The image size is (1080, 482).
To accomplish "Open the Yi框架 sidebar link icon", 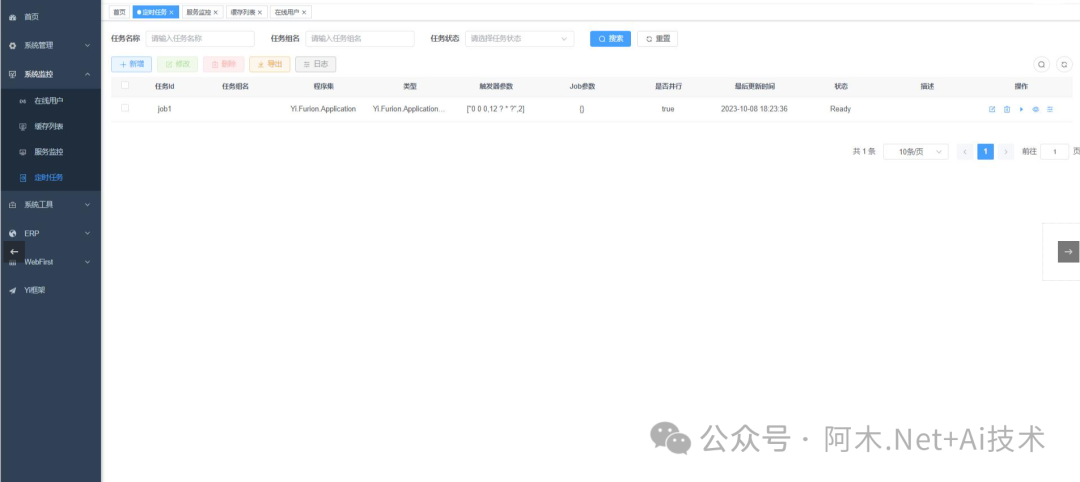I will [12, 291].
